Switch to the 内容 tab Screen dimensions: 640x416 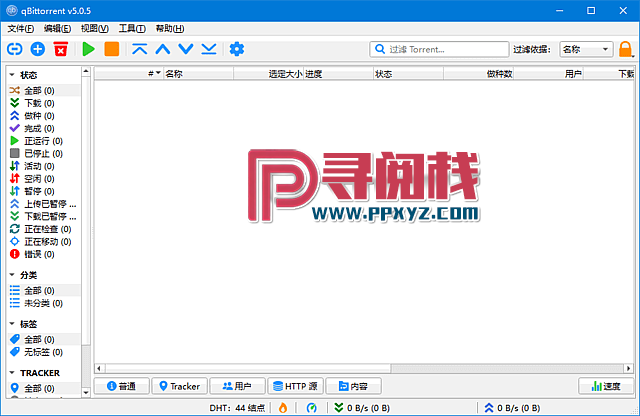(353, 386)
